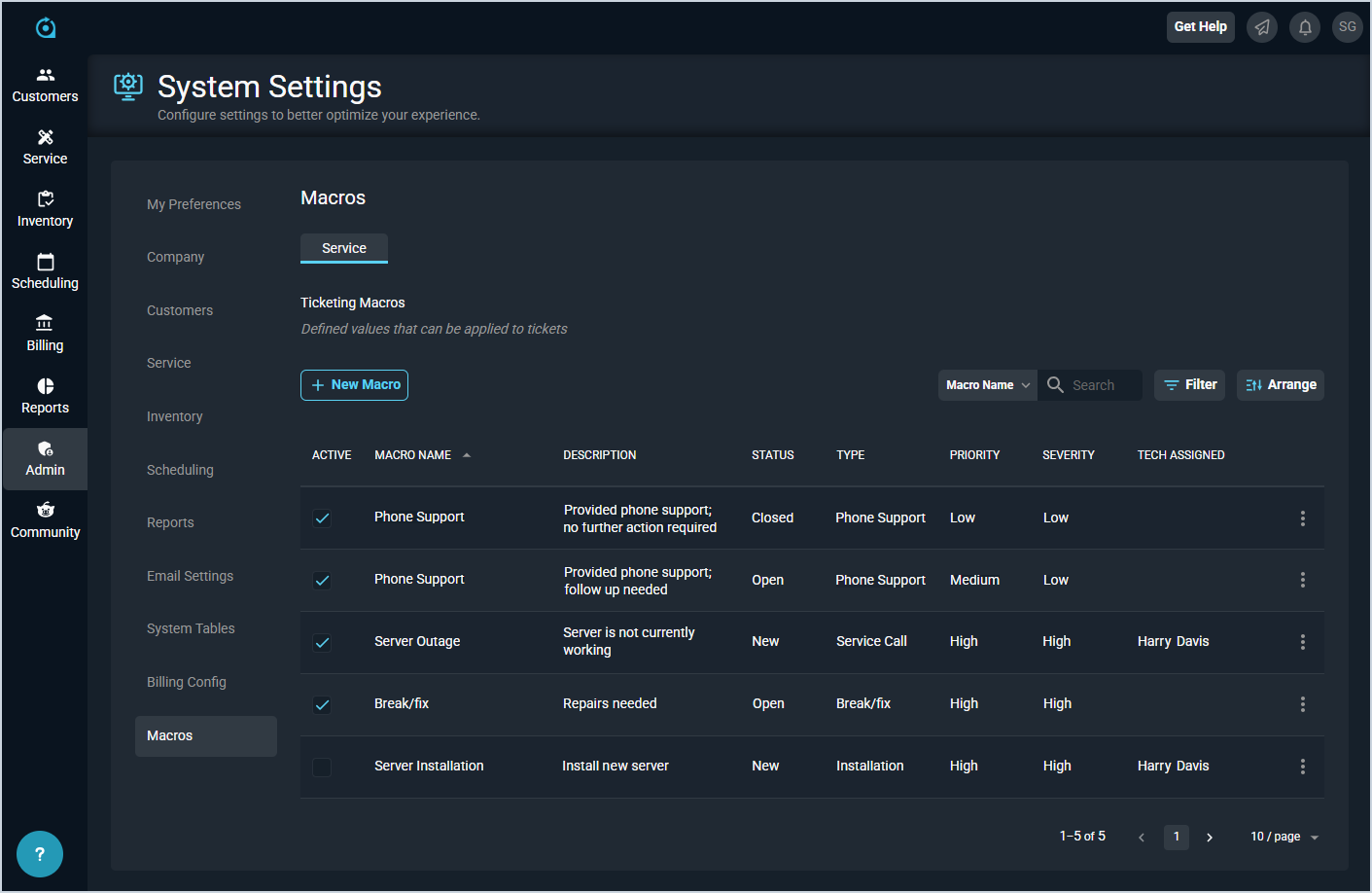Click the paper plane send icon

[x=1262, y=27]
